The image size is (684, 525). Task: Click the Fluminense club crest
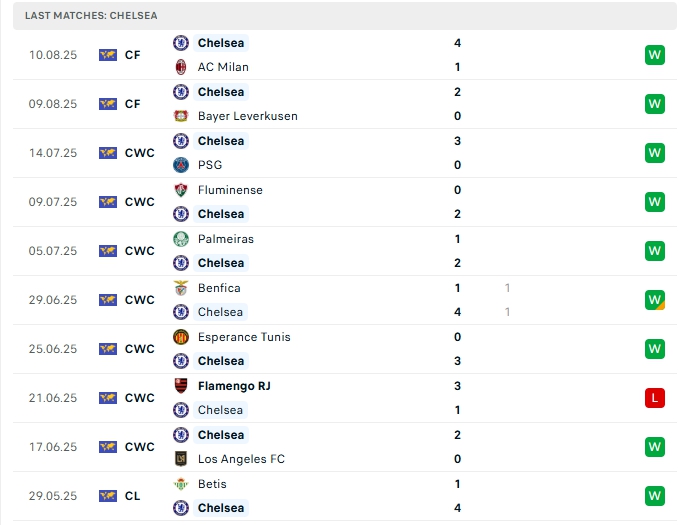[181, 190]
